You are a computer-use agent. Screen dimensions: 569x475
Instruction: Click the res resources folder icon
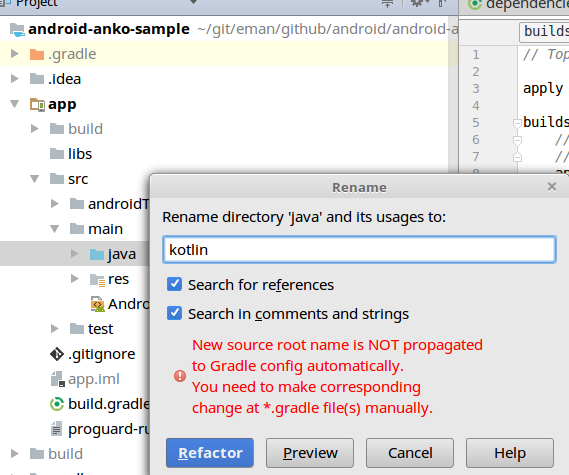point(97,280)
